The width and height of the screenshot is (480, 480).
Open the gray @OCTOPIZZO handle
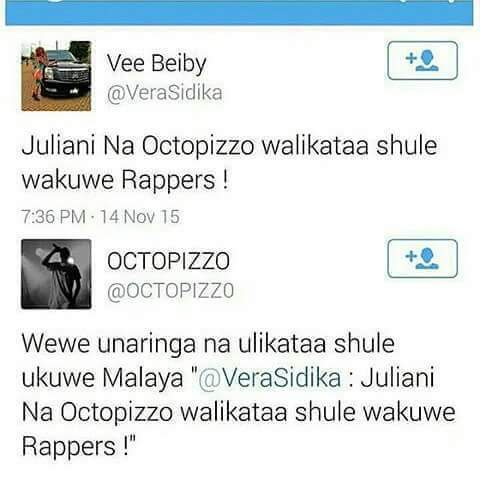tap(170, 291)
